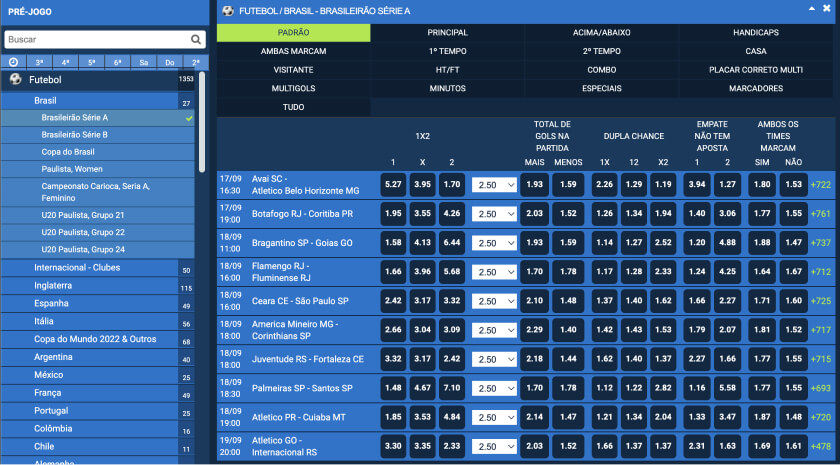This screenshot has width=840, height=465.
Task: Uncheck the Brasileirão Série A checkmark
Action: pos(189,118)
